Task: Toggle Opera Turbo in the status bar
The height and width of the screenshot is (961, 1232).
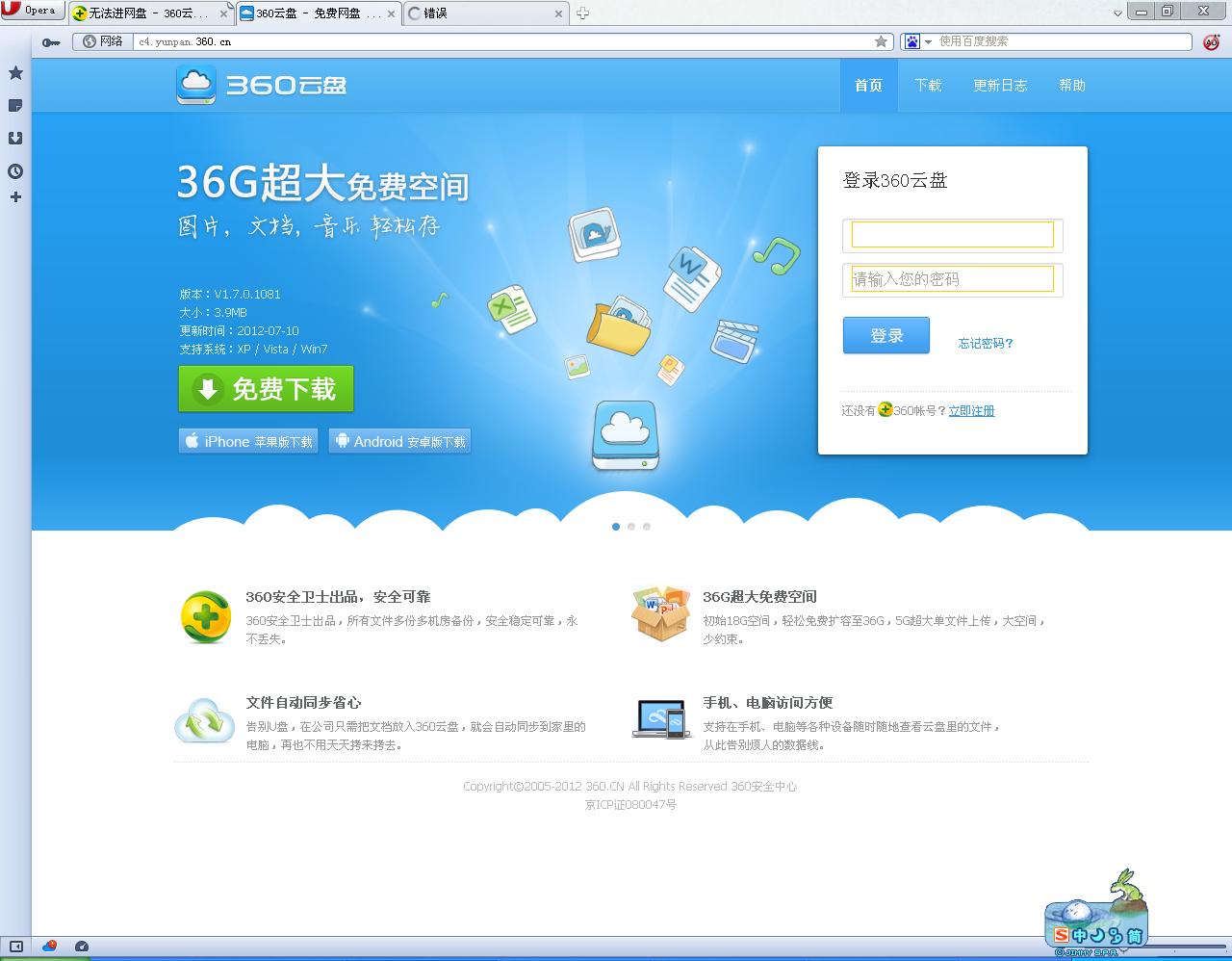Action: (x=82, y=947)
